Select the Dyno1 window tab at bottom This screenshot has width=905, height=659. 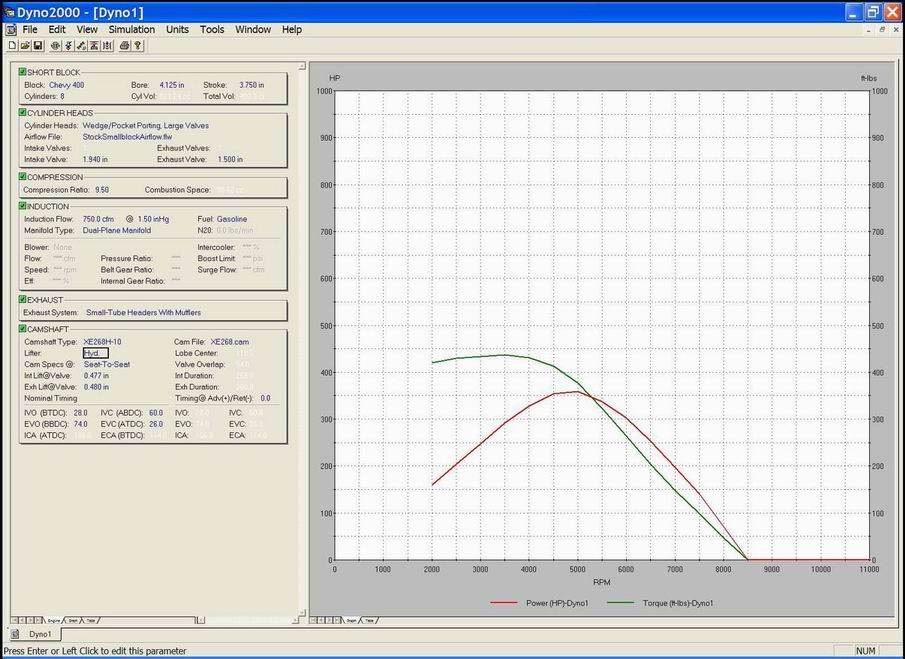(x=40, y=635)
